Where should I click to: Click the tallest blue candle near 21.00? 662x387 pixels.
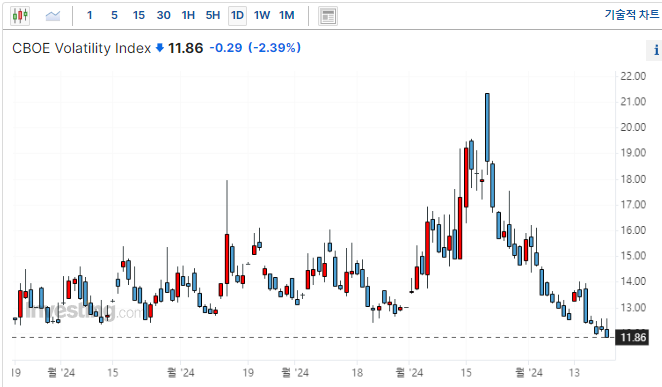[487, 127]
